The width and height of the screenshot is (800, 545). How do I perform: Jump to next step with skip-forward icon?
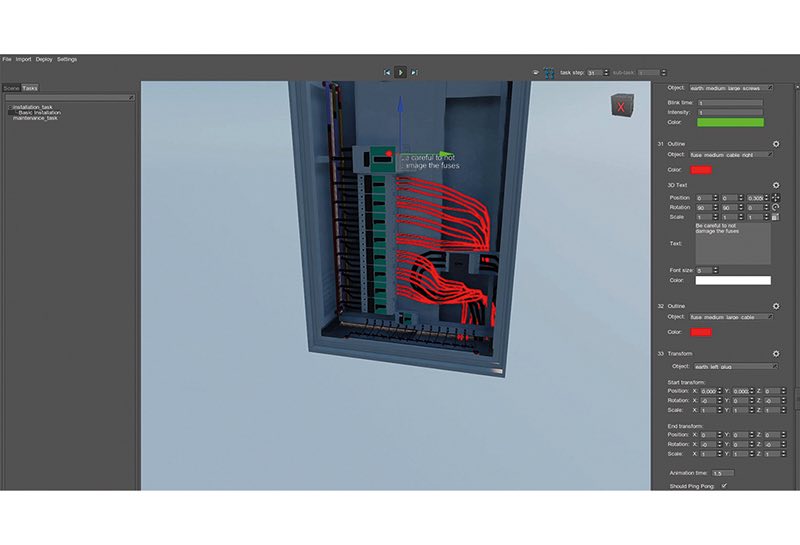414,72
